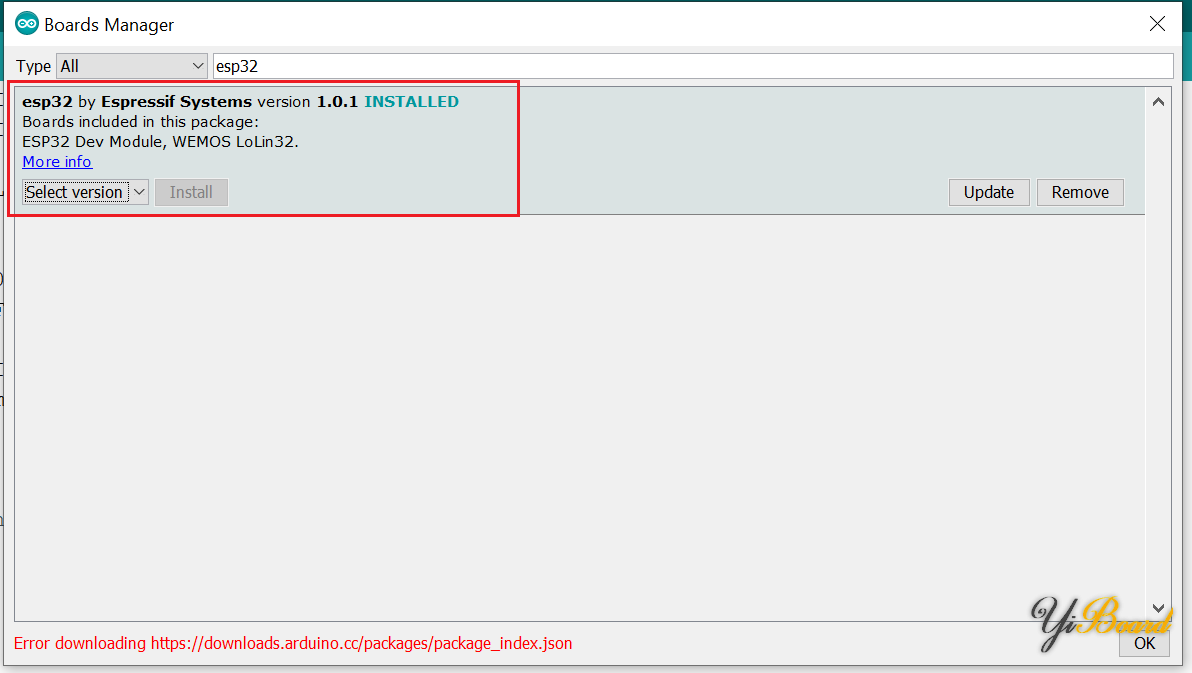1192x673 pixels.
Task: Click the Install button
Action: click(x=191, y=192)
